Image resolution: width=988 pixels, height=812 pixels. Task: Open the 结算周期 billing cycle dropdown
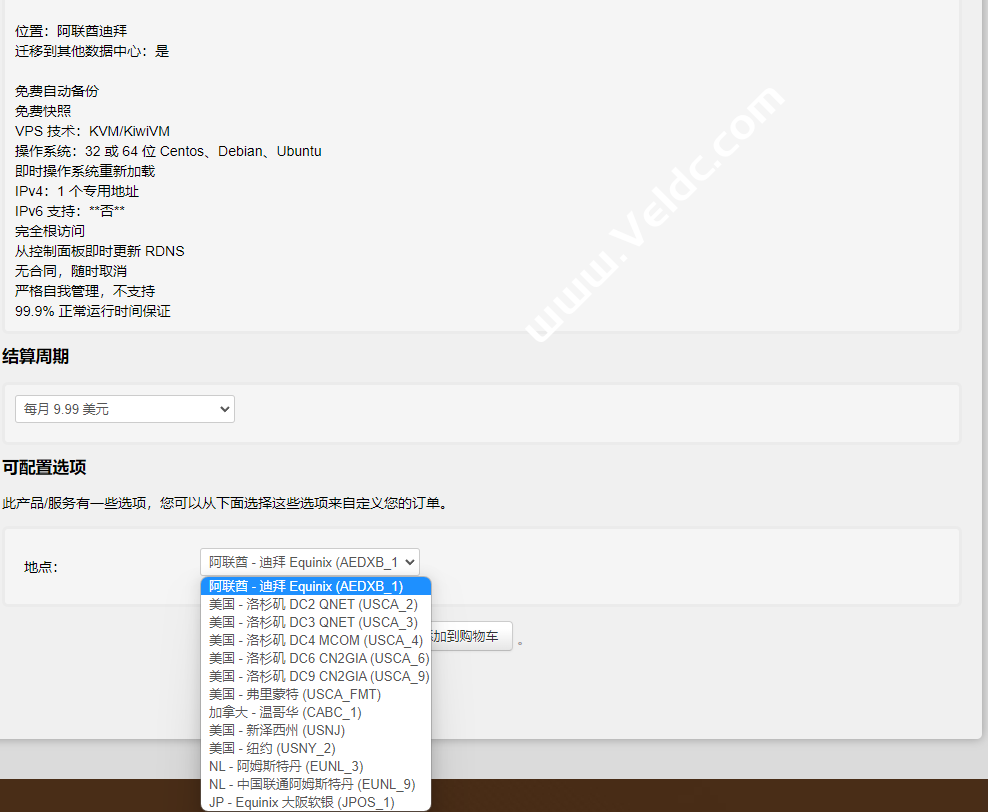(124, 409)
